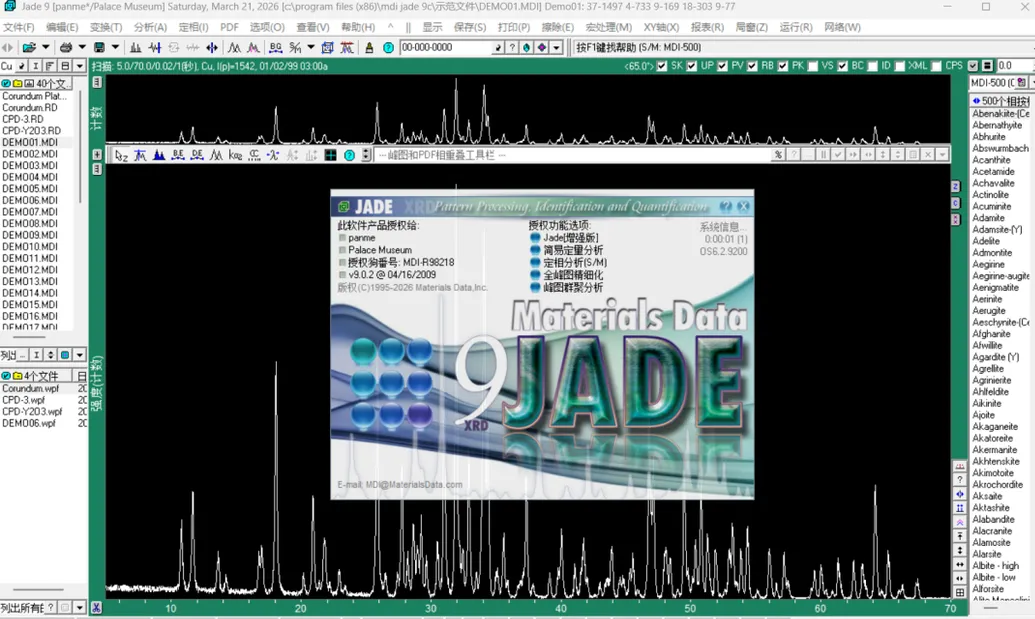Click the purple diamond icon beside PDF field
The height and width of the screenshot is (619, 1035).
point(541,48)
